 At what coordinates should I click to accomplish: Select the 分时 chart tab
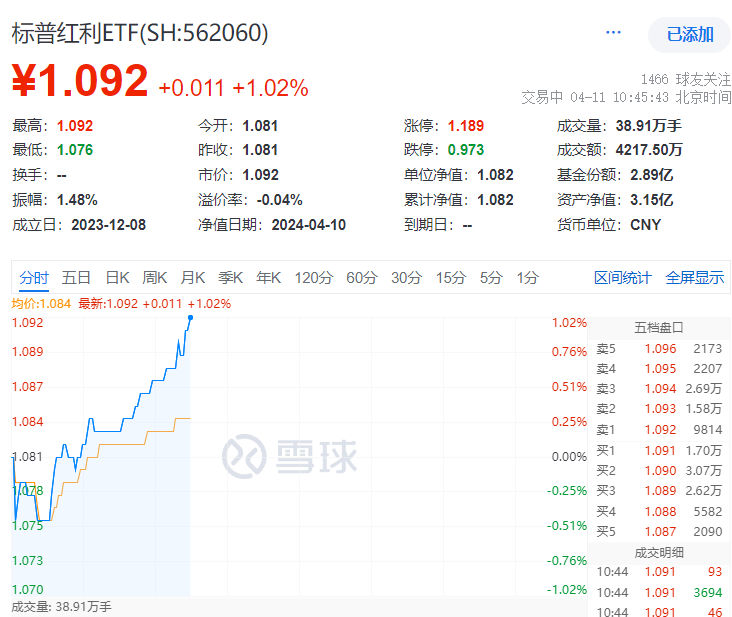click(34, 278)
